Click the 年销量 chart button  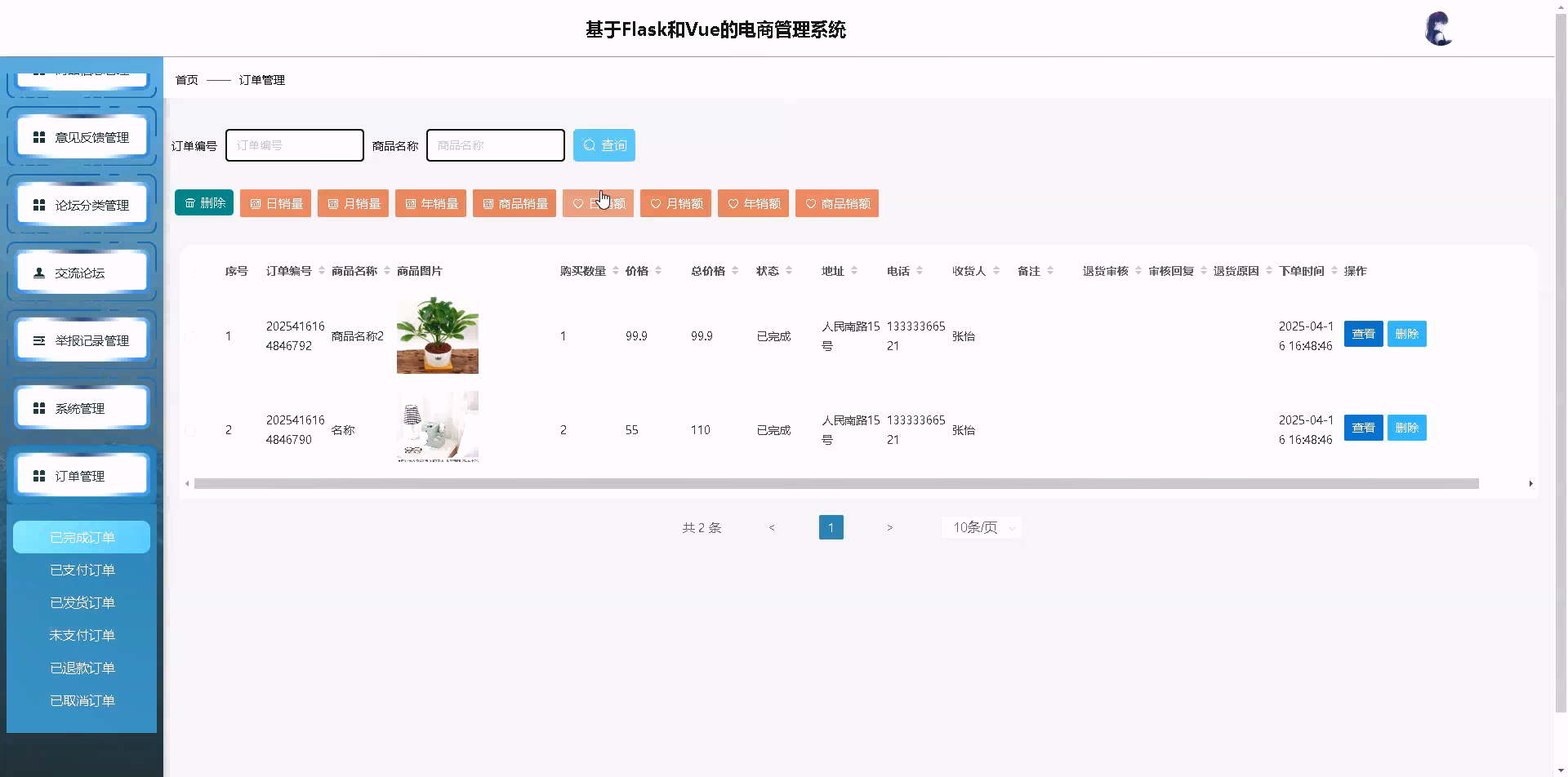[430, 203]
